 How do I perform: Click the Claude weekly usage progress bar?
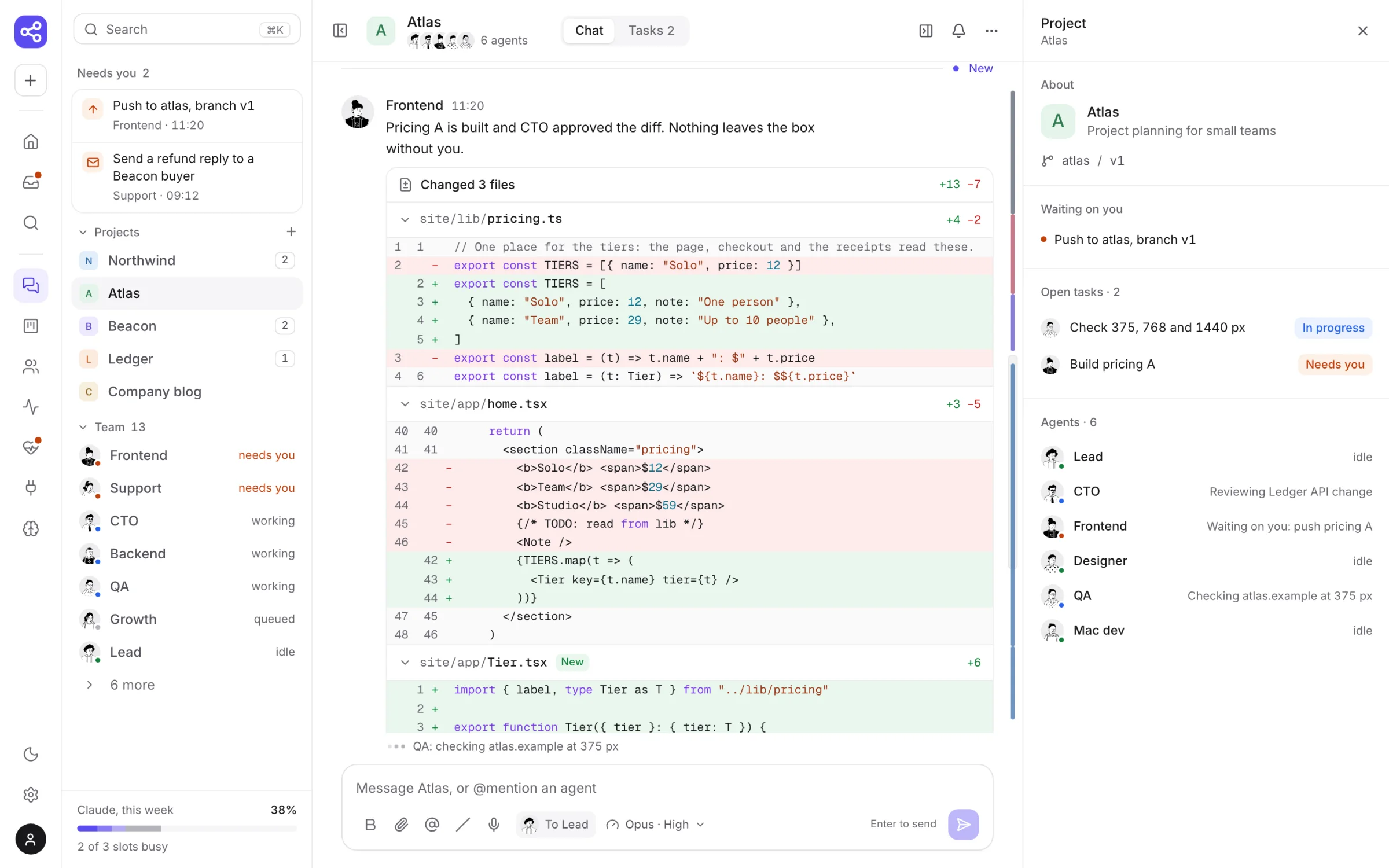click(187, 829)
